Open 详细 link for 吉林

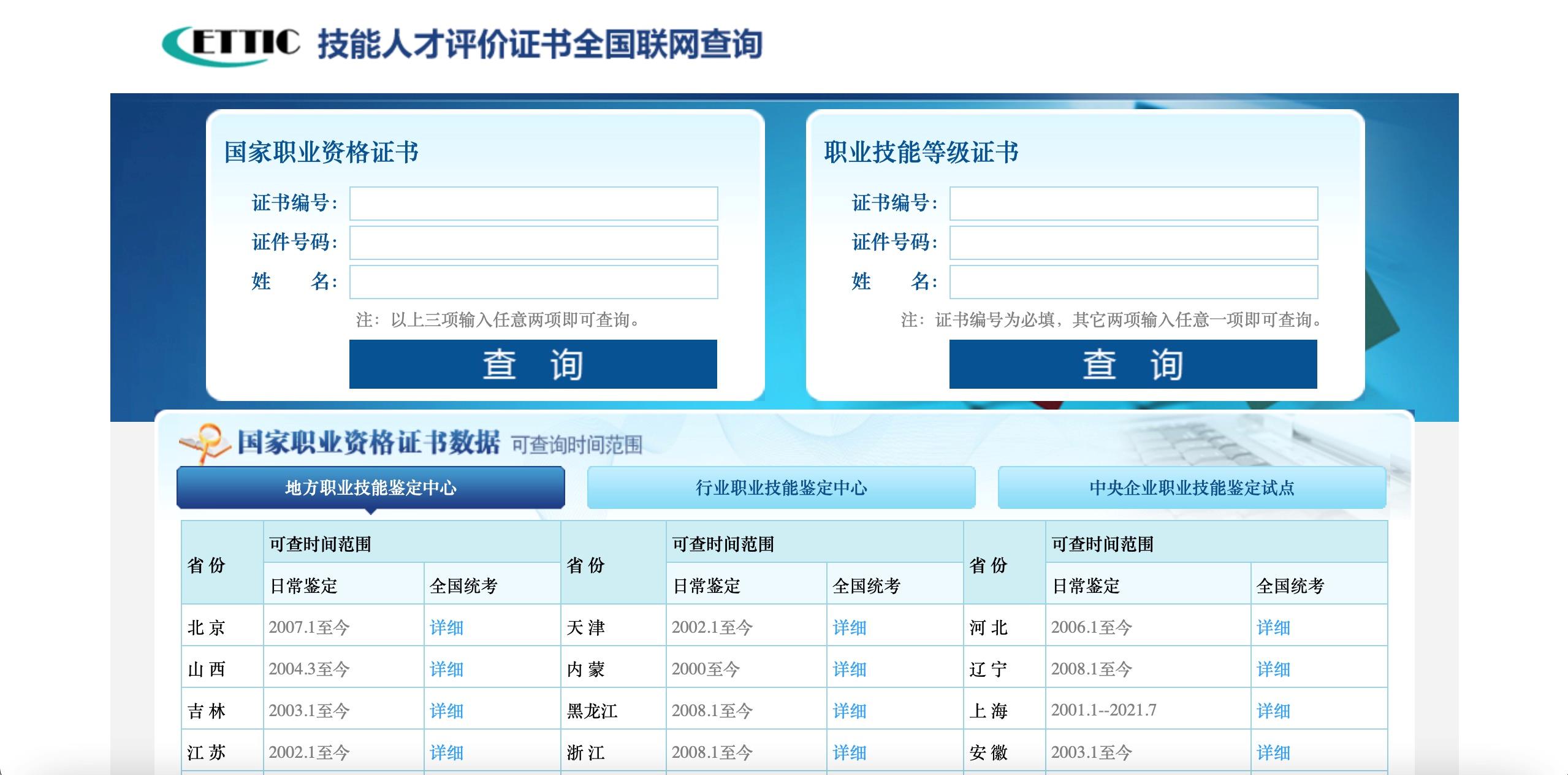(x=446, y=711)
